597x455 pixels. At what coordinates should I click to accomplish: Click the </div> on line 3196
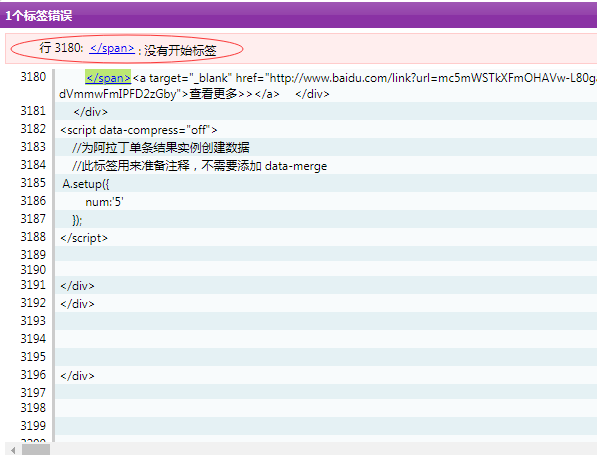tap(77, 376)
